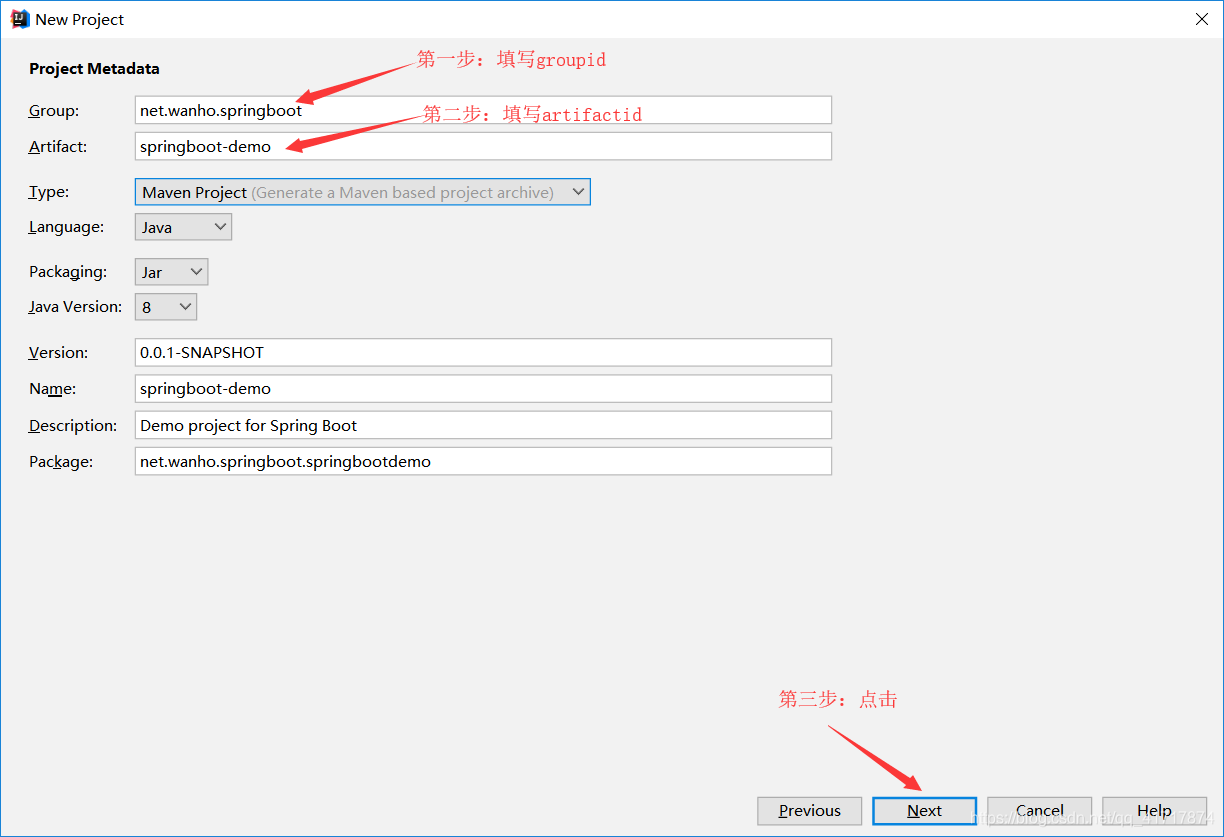Screen dimensions: 1224x837
Task: Edit the Artifact input field
Action: pyautogui.click(x=483, y=146)
